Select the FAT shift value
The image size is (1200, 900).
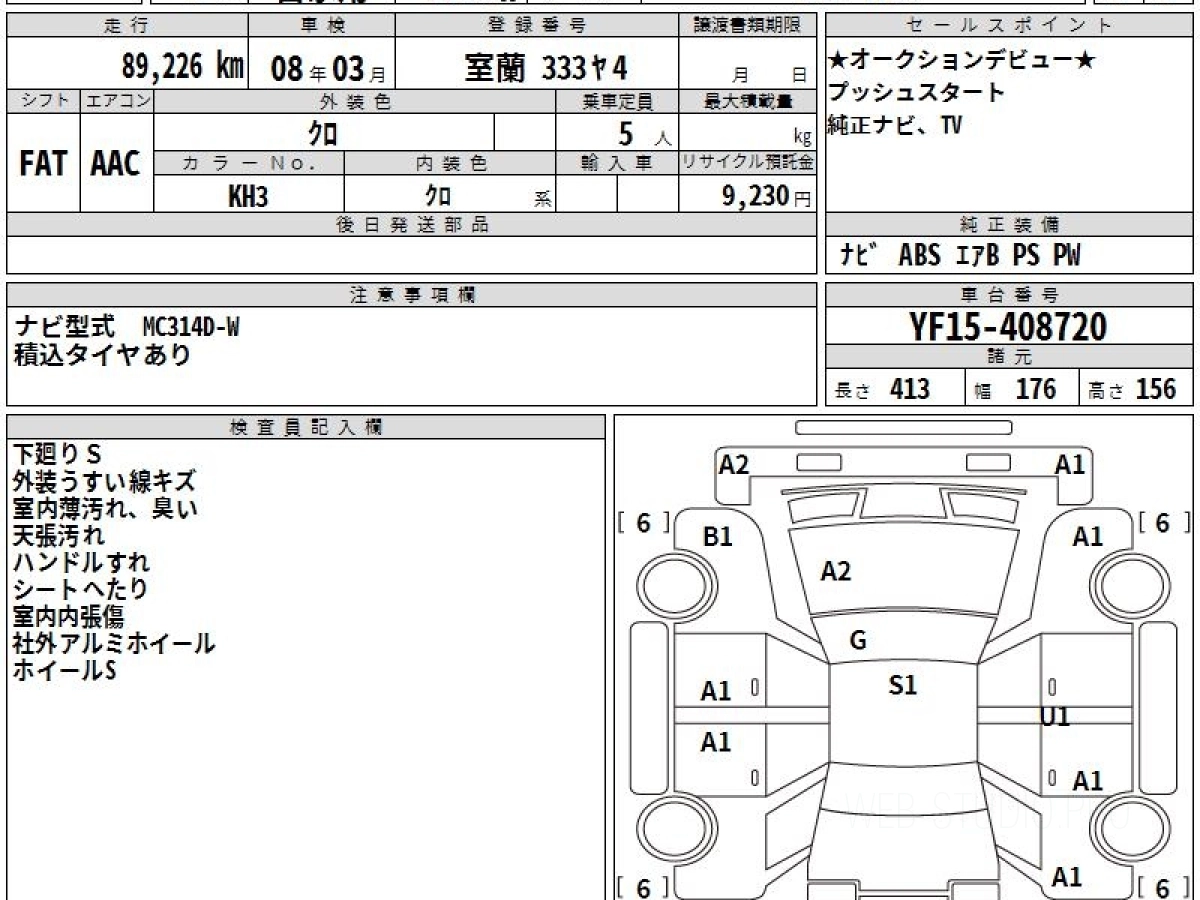[43, 163]
